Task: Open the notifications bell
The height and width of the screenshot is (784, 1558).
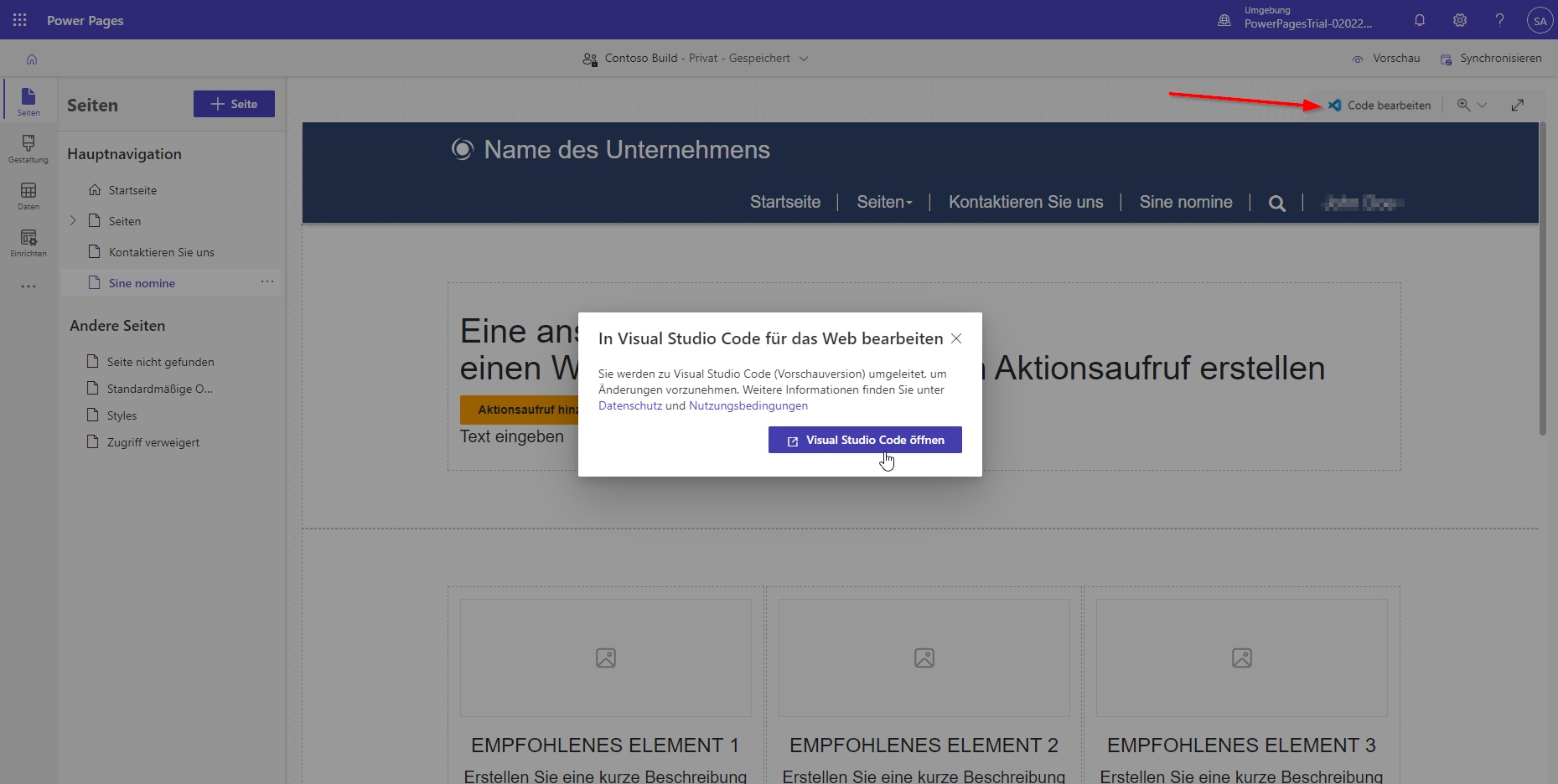Action: [x=1420, y=20]
